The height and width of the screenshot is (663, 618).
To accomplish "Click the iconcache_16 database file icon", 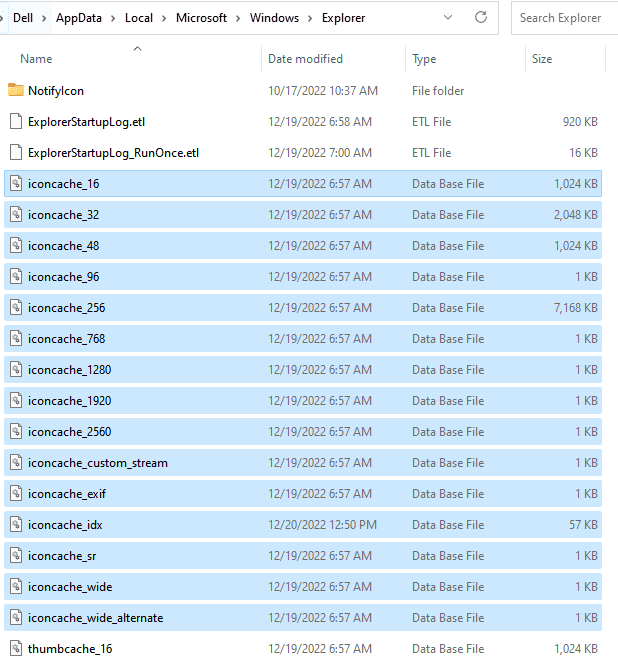I will 15,184.
